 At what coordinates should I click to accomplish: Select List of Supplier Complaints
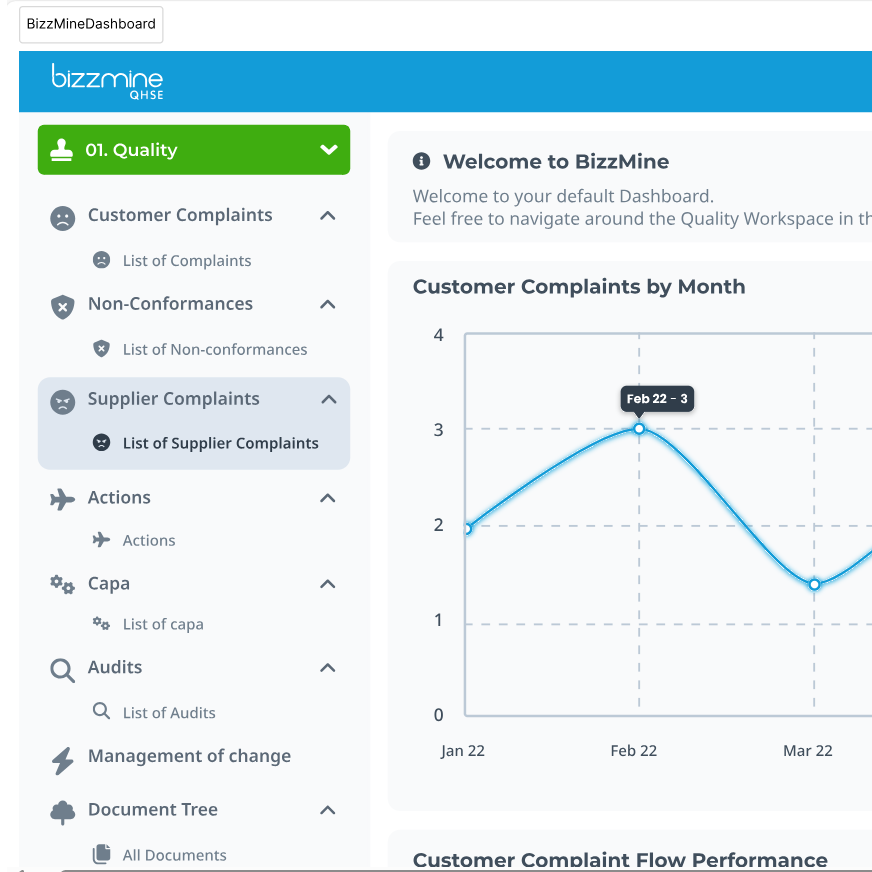click(220, 443)
